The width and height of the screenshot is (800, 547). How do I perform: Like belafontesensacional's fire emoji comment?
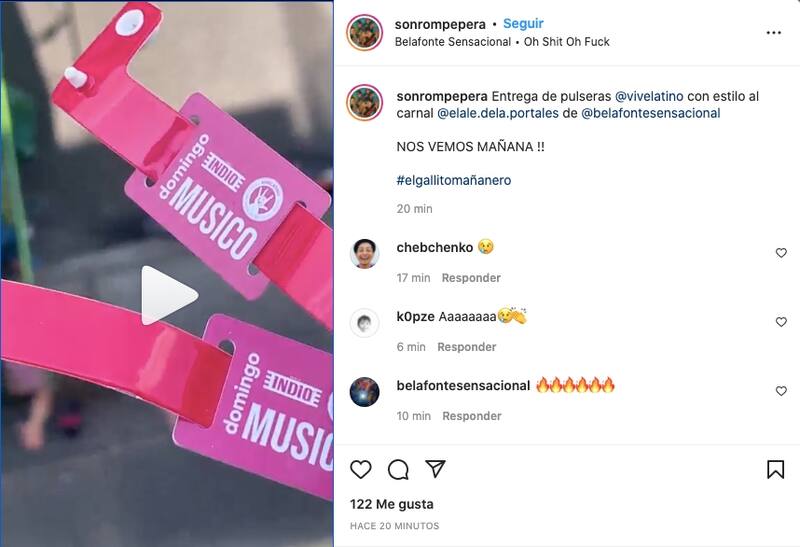point(781,391)
